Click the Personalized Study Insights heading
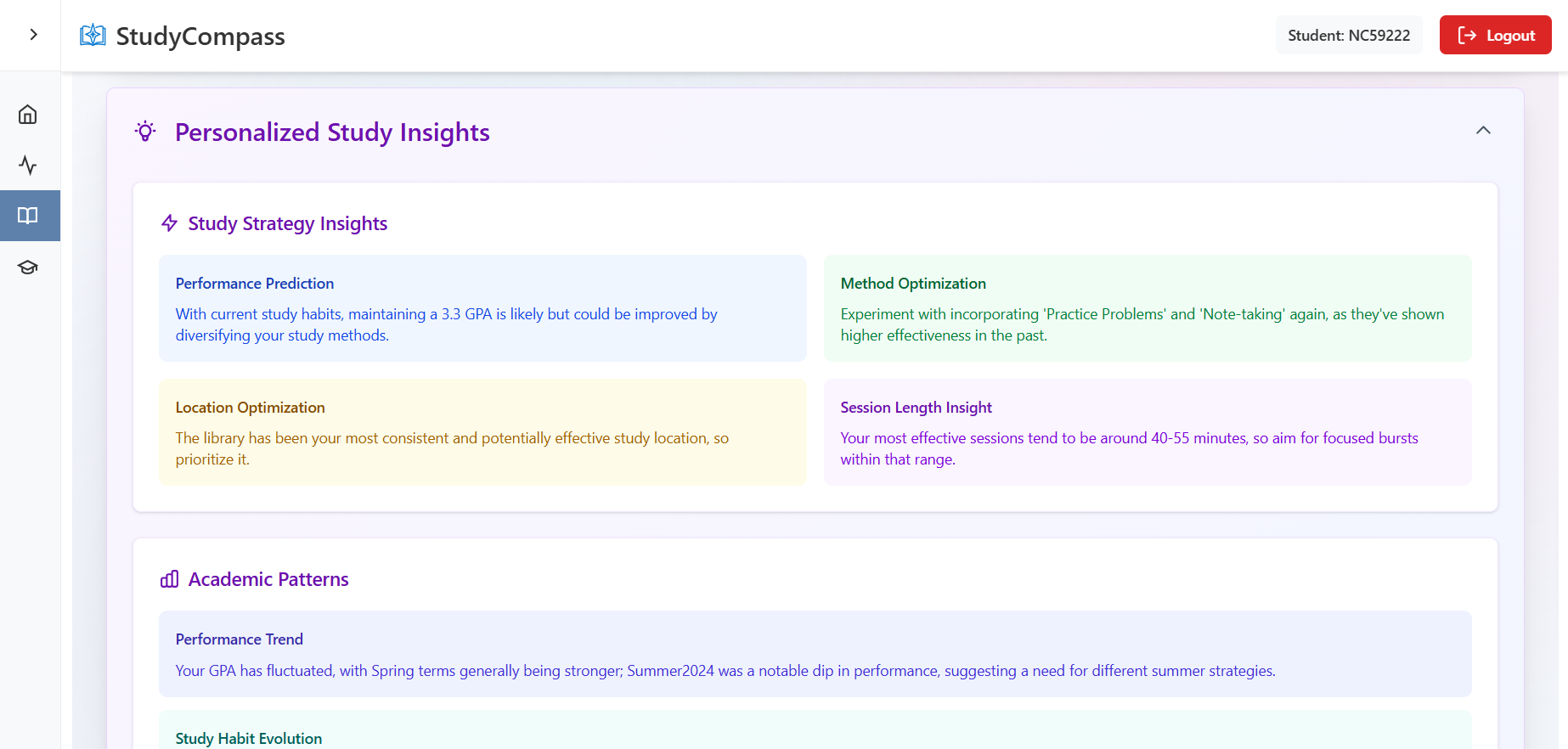1568x749 pixels. point(332,132)
